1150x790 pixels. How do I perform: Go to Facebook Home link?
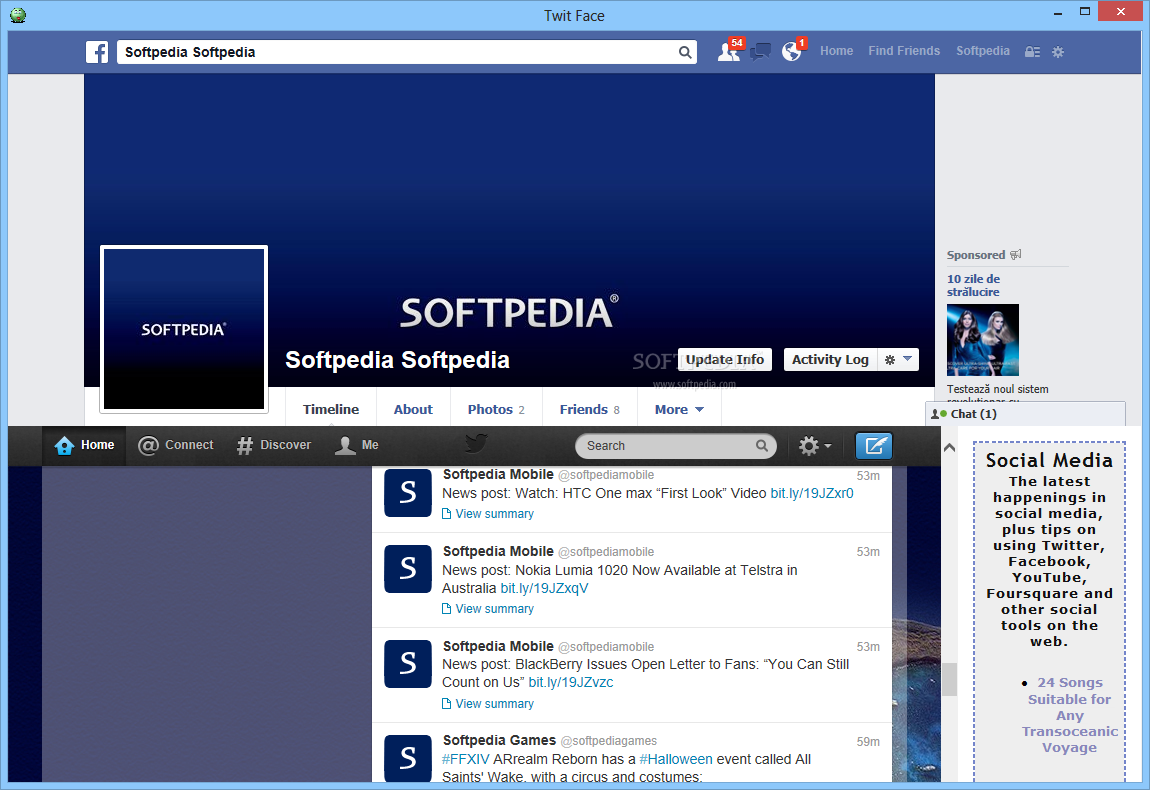click(836, 51)
